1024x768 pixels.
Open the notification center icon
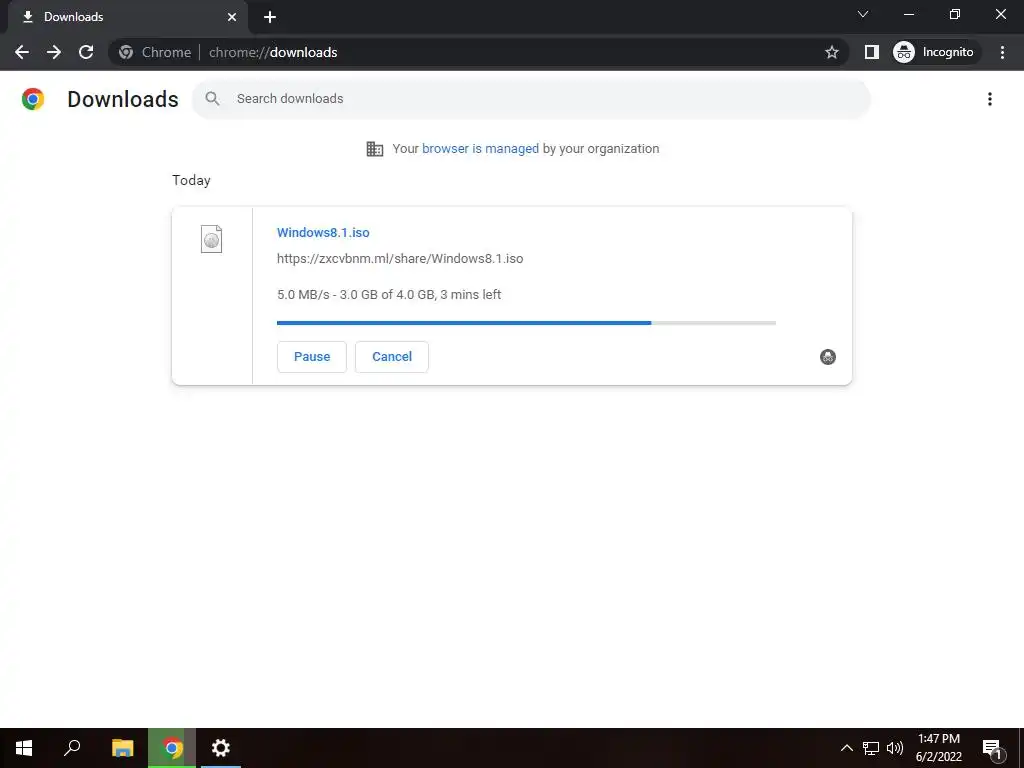click(993, 749)
